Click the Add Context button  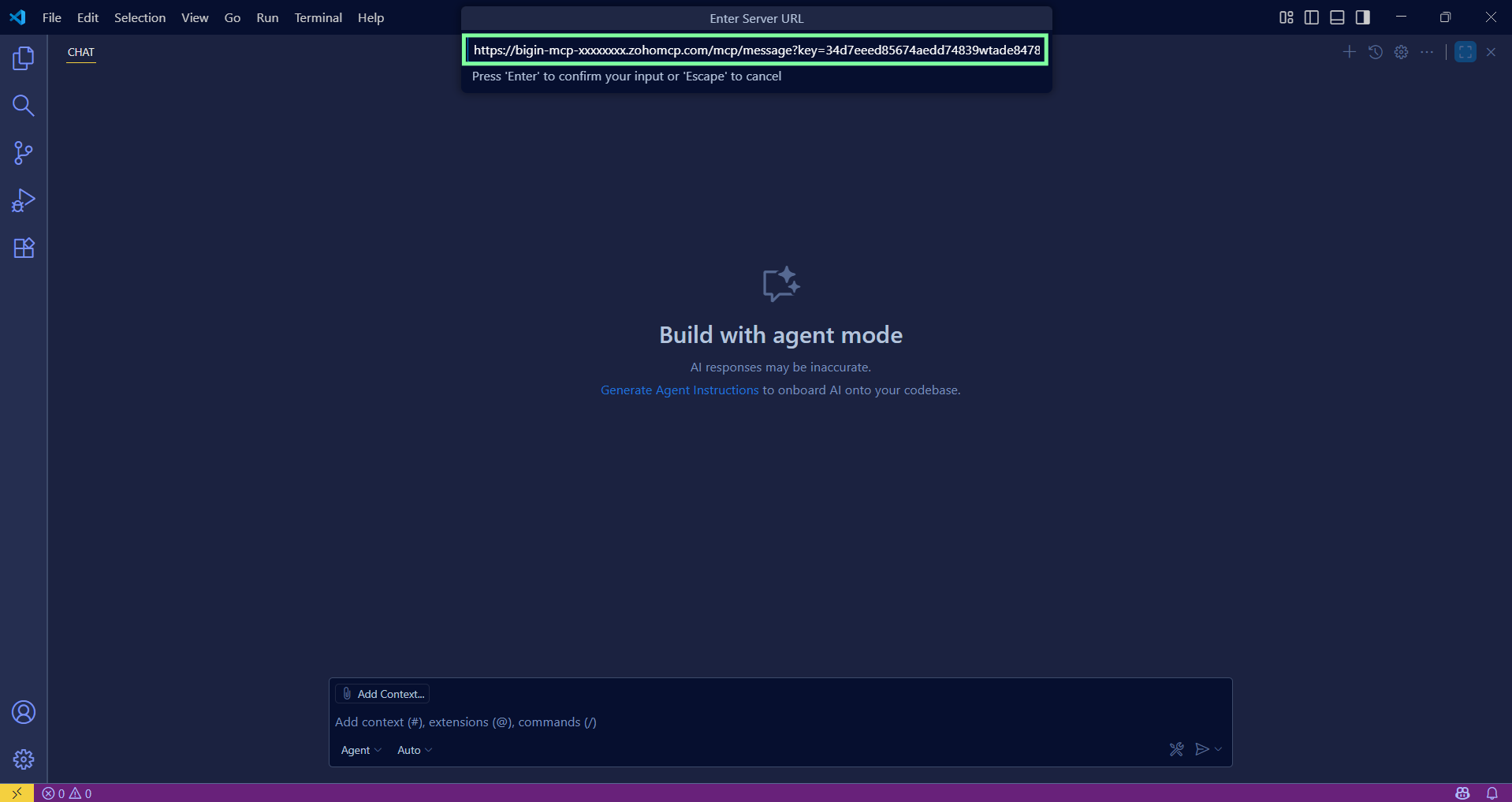[x=383, y=694]
